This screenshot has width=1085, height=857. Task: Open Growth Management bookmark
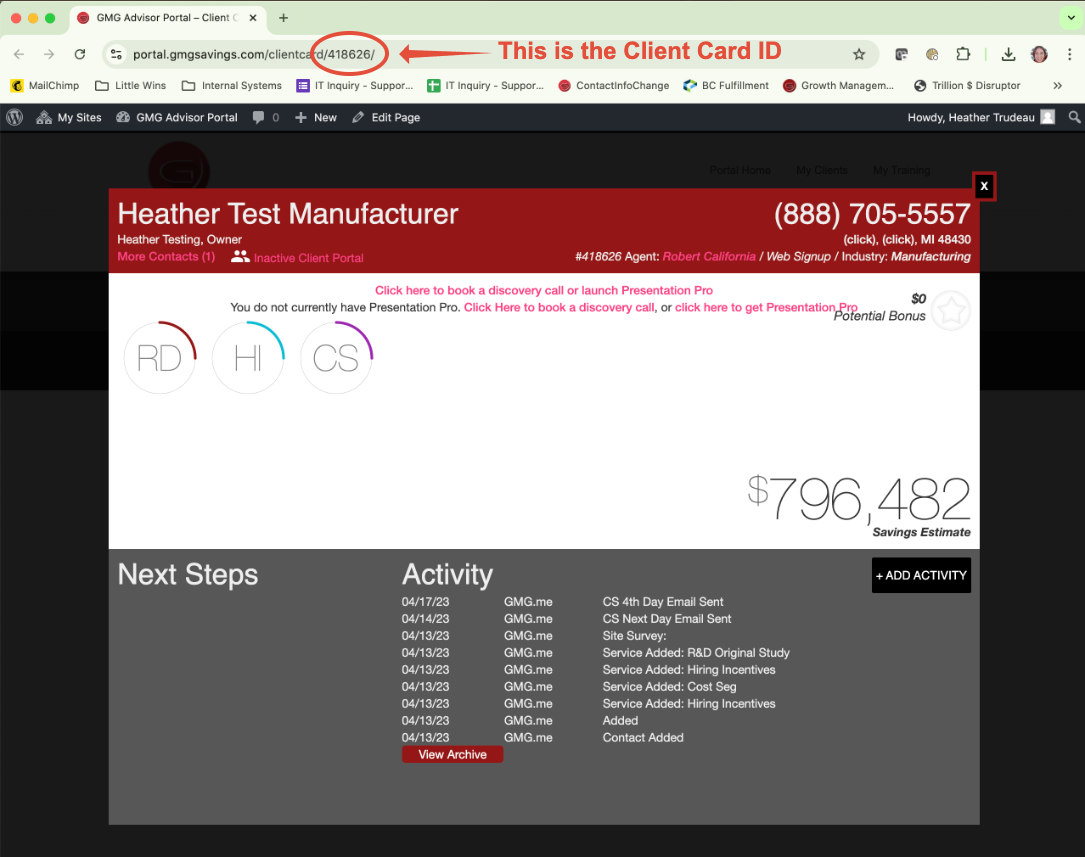pos(839,86)
